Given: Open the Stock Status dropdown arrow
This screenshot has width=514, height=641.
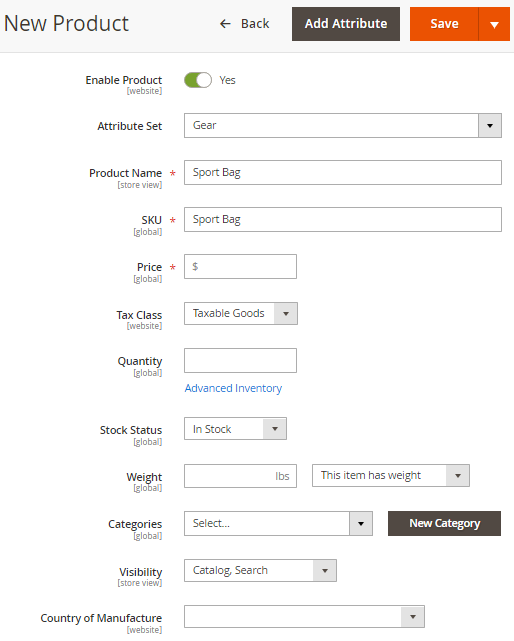Looking at the screenshot, I should [x=275, y=429].
